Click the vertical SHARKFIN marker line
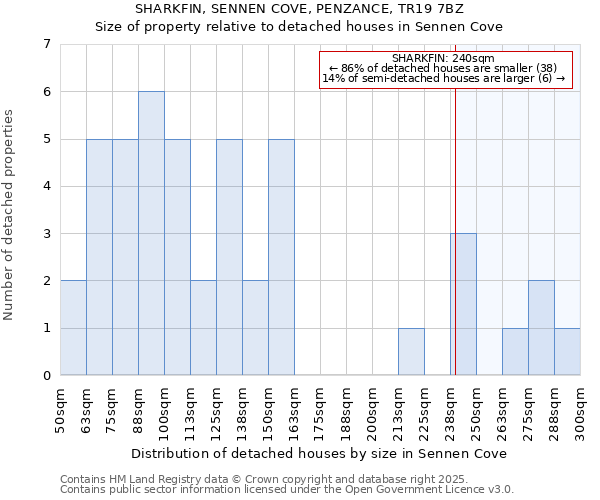This screenshot has height=500, width=600. 456,200
